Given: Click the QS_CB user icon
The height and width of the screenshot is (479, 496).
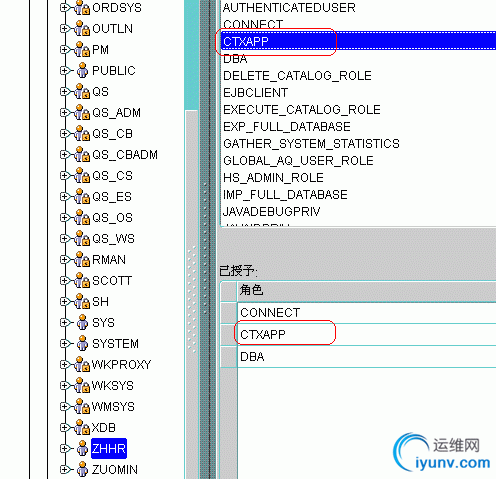Looking at the screenshot, I should click(82, 134).
